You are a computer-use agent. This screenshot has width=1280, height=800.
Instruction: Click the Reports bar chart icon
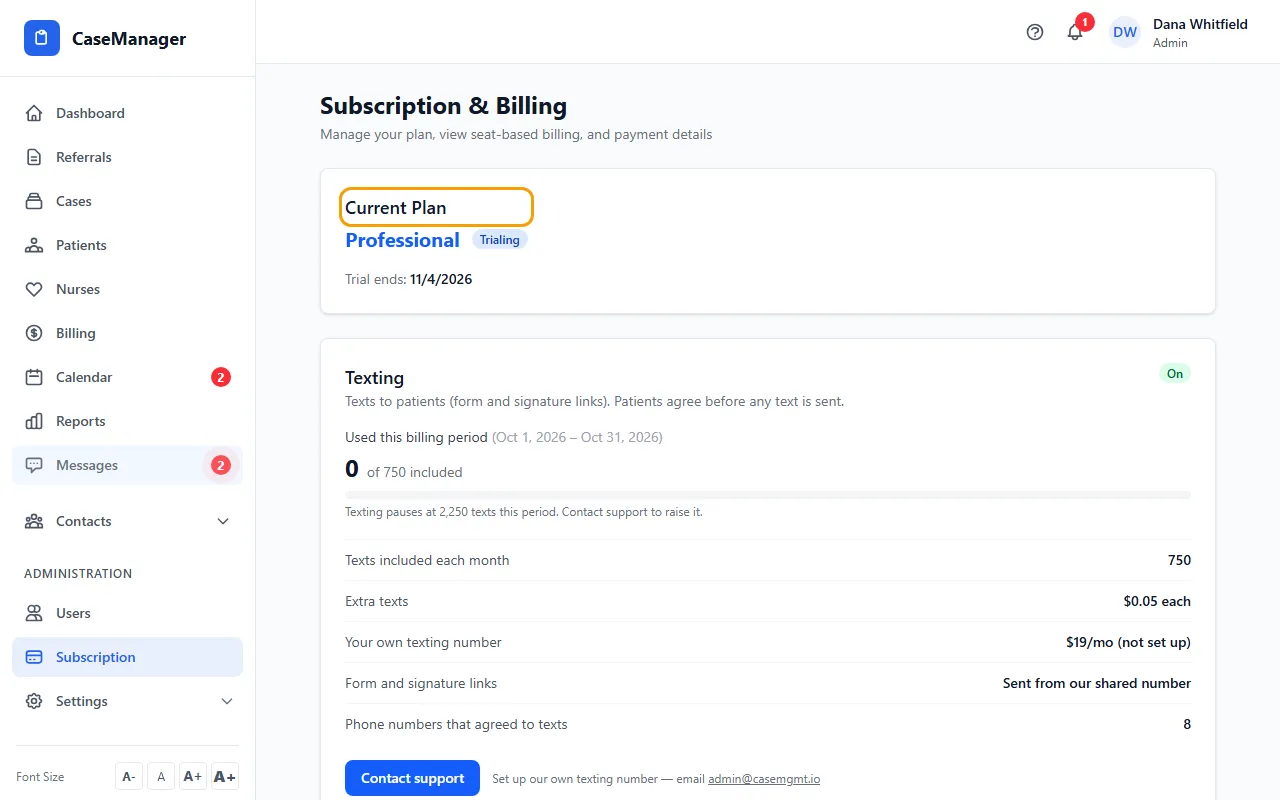coord(34,421)
